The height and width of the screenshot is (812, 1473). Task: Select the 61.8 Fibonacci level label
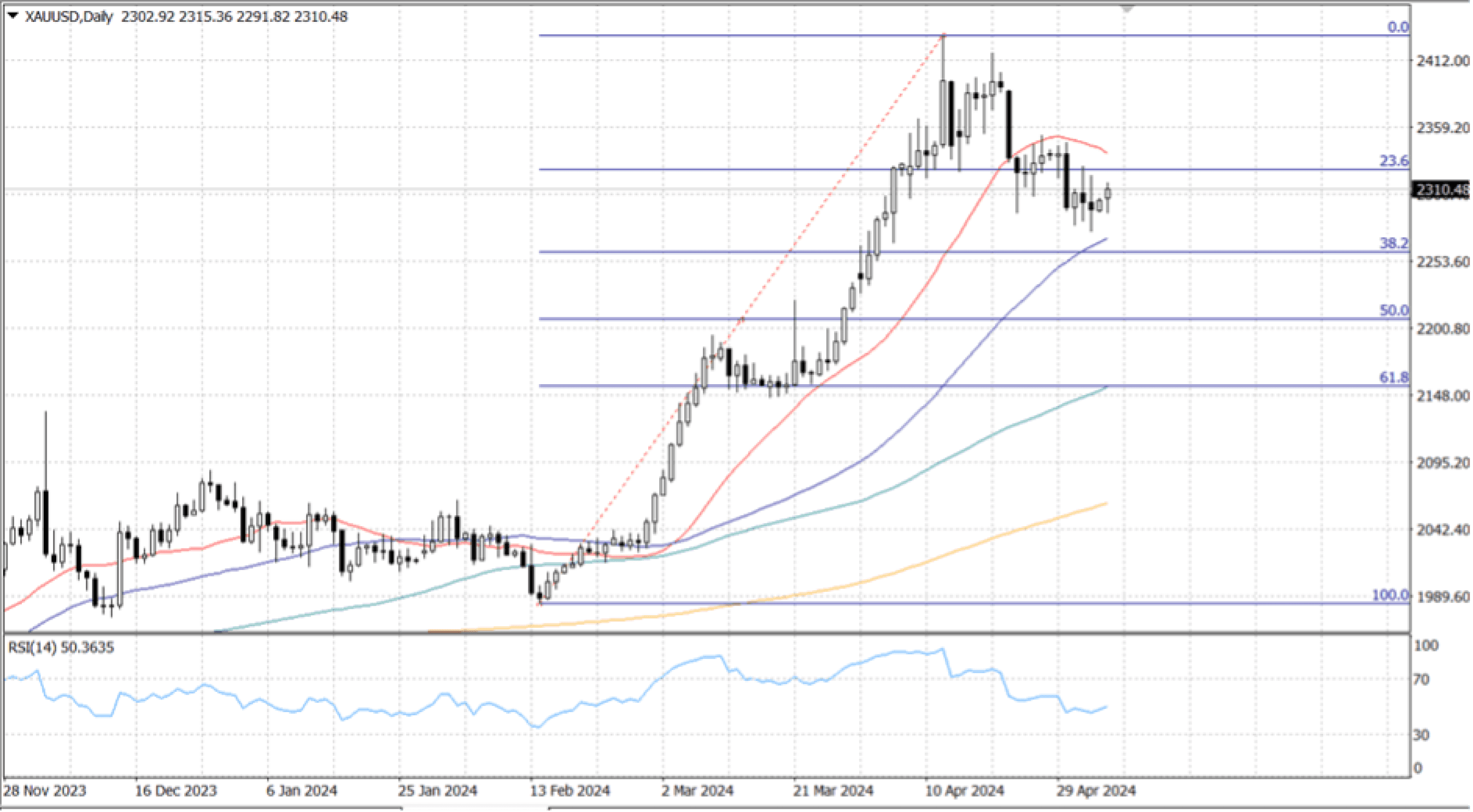(x=1394, y=377)
